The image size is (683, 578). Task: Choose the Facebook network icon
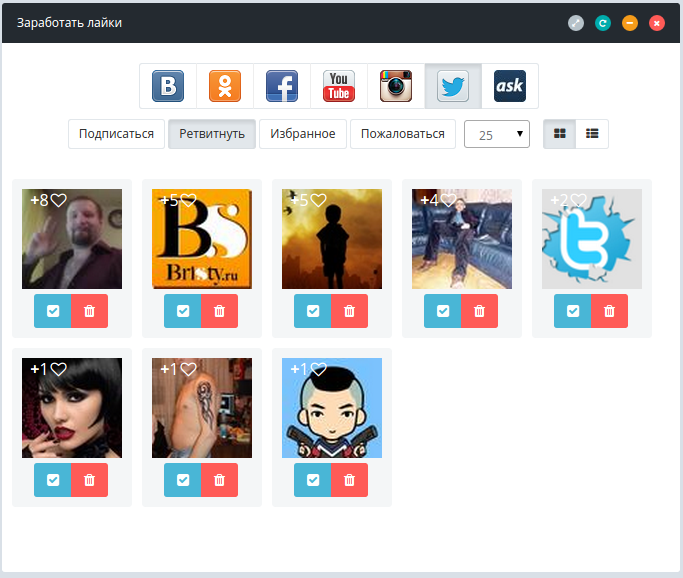[282, 86]
